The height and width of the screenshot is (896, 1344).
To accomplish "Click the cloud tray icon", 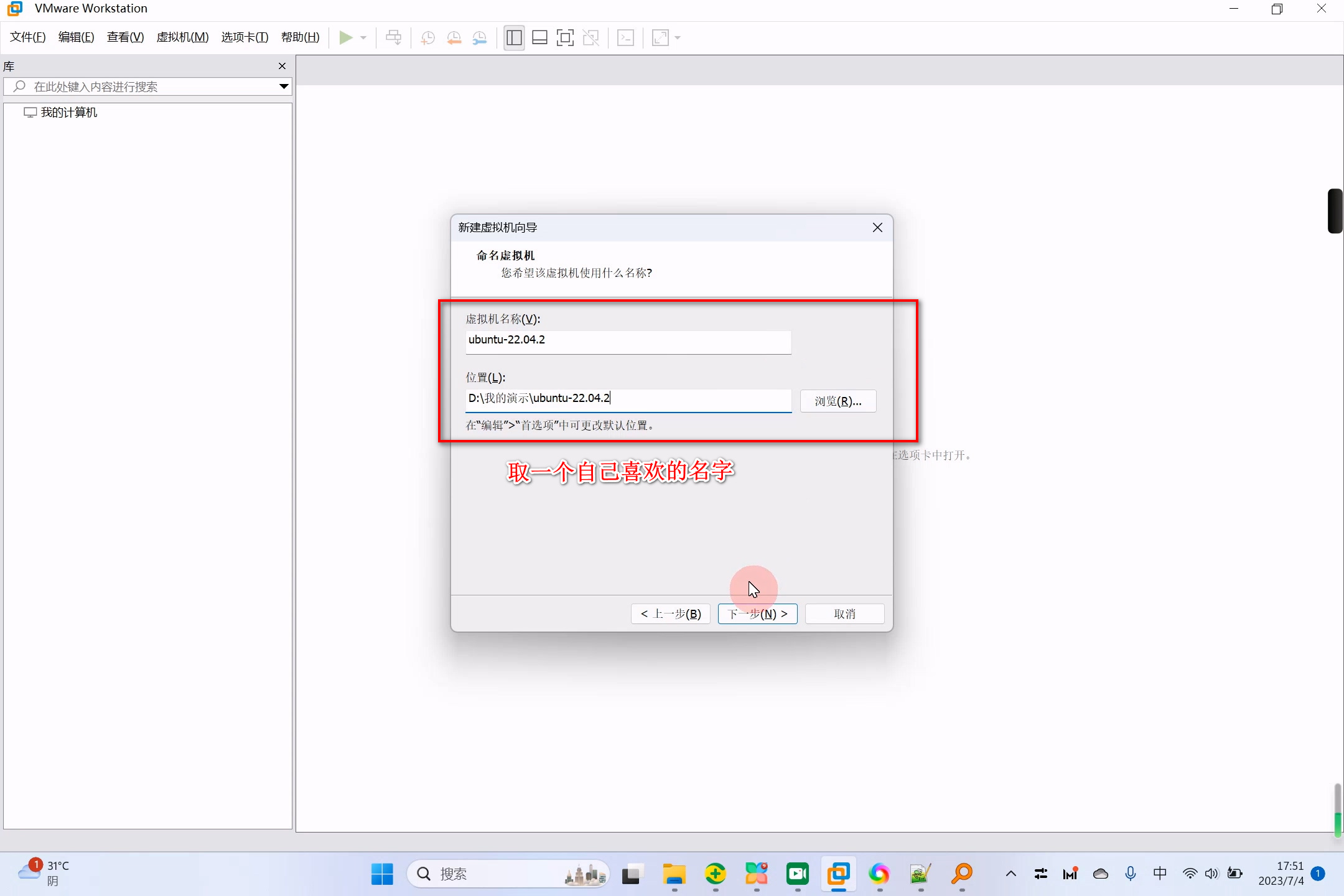I will pyautogui.click(x=1101, y=874).
